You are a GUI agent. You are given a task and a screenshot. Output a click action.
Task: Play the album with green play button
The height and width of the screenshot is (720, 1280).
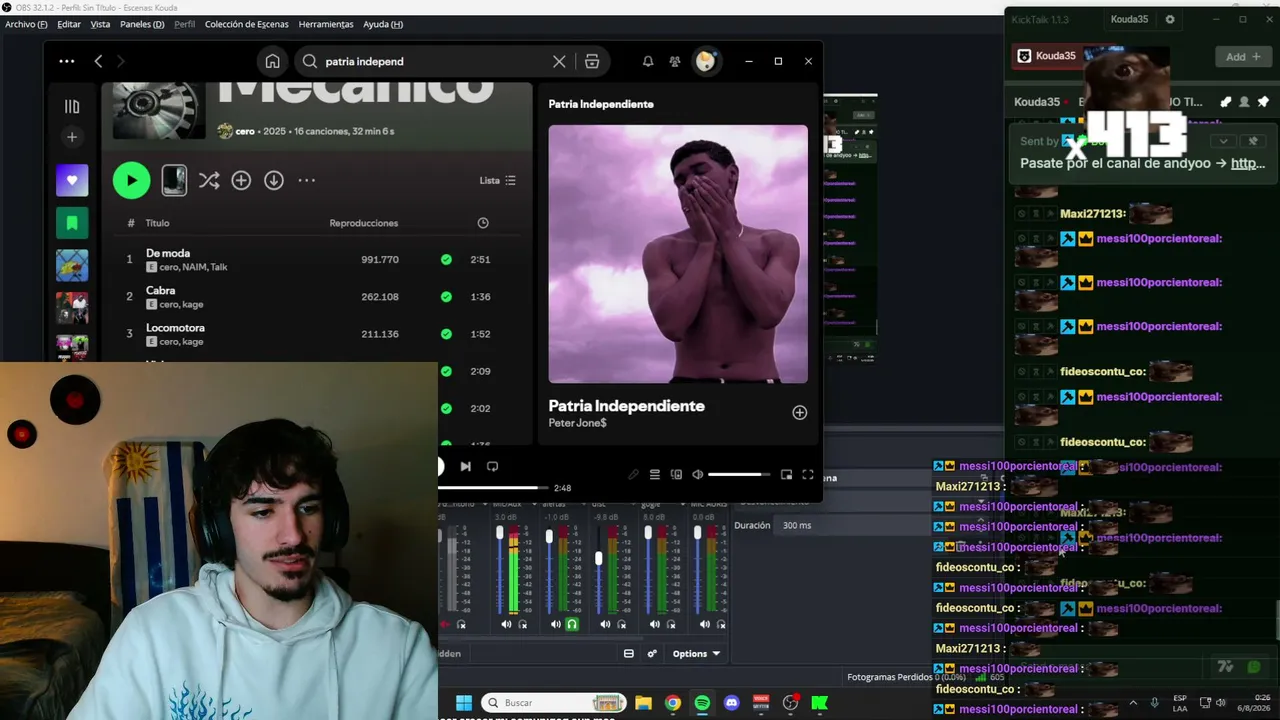click(131, 180)
